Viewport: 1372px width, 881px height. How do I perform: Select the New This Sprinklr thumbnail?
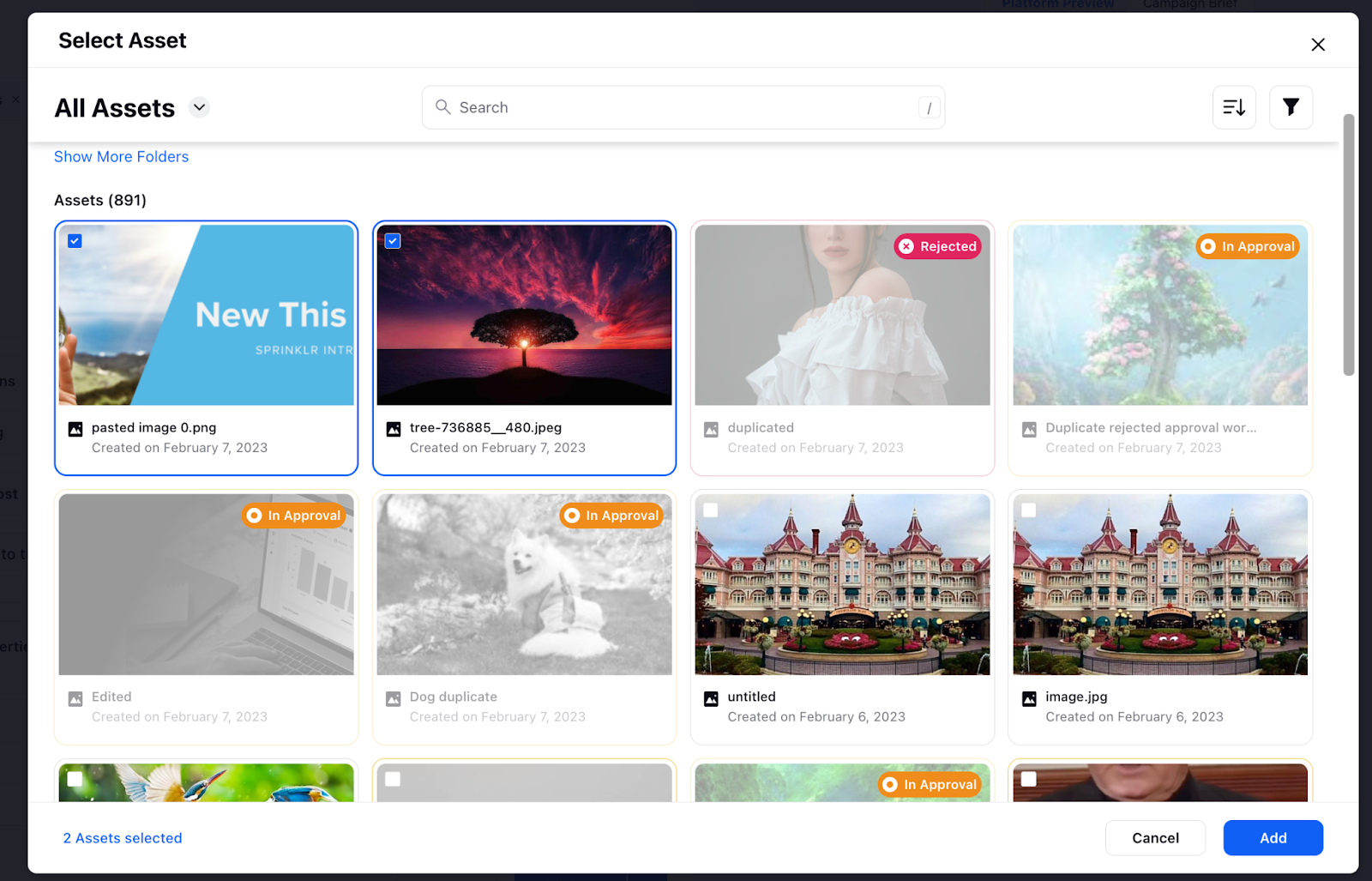coord(207,315)
